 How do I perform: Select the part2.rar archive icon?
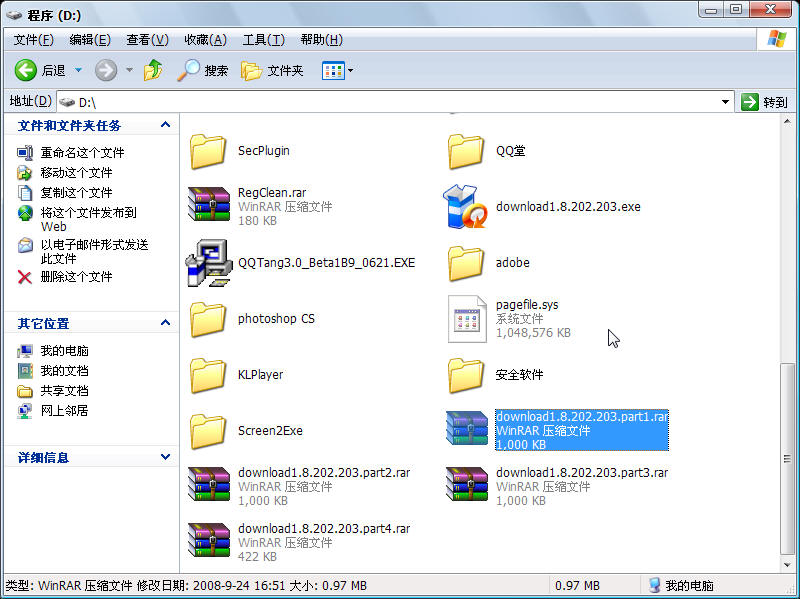209,485
